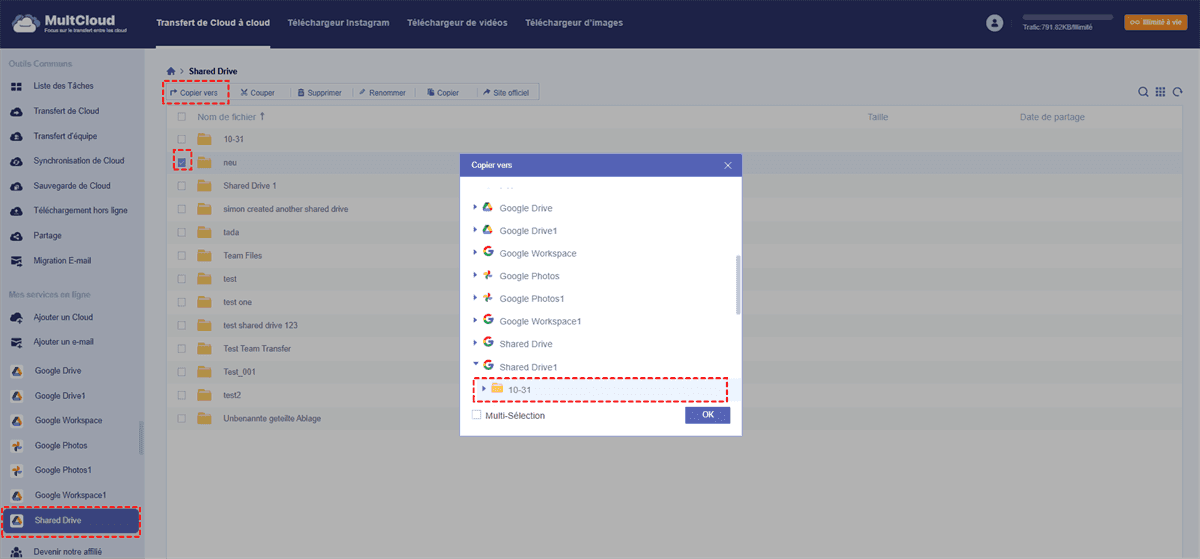The height and width of the screenshot is (559, 1200).
Task: Open Partage in sidebar
Action: pyautogui.click(x=47, y=236)
